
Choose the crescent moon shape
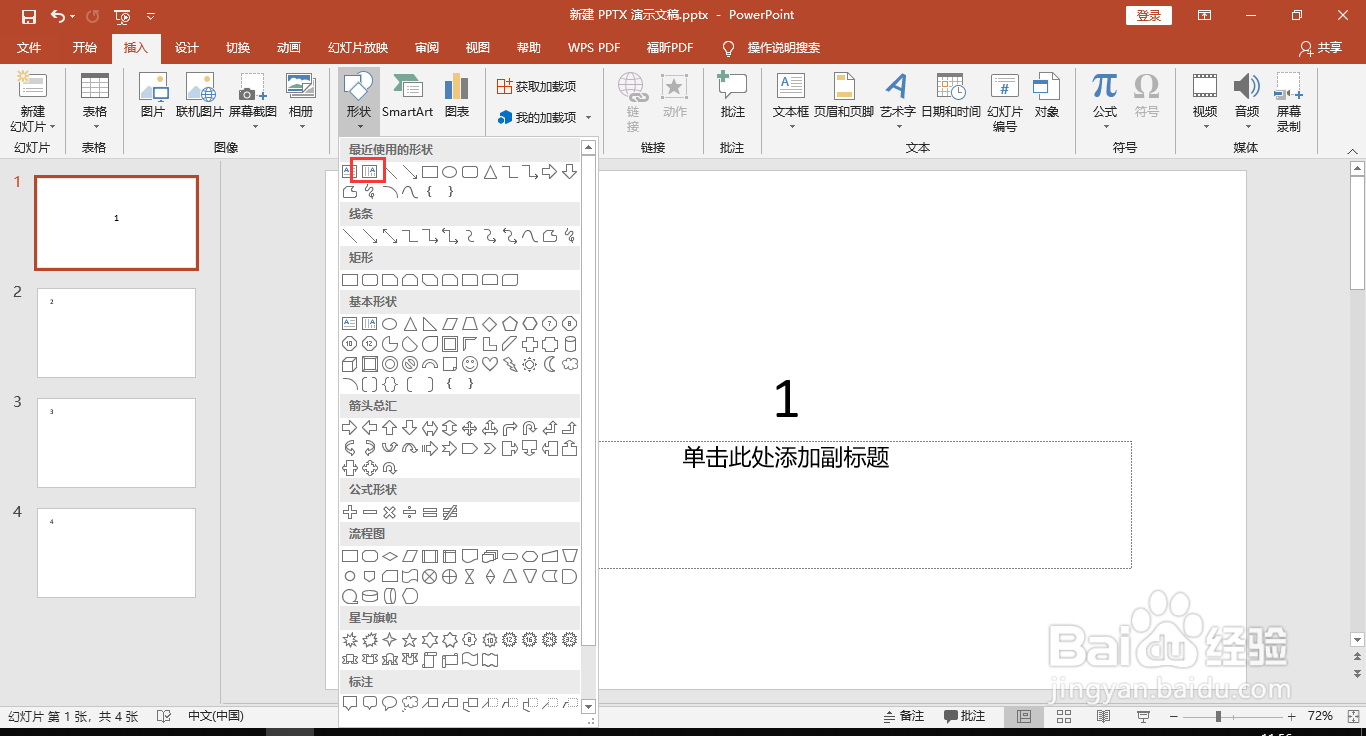click(550, 364)
